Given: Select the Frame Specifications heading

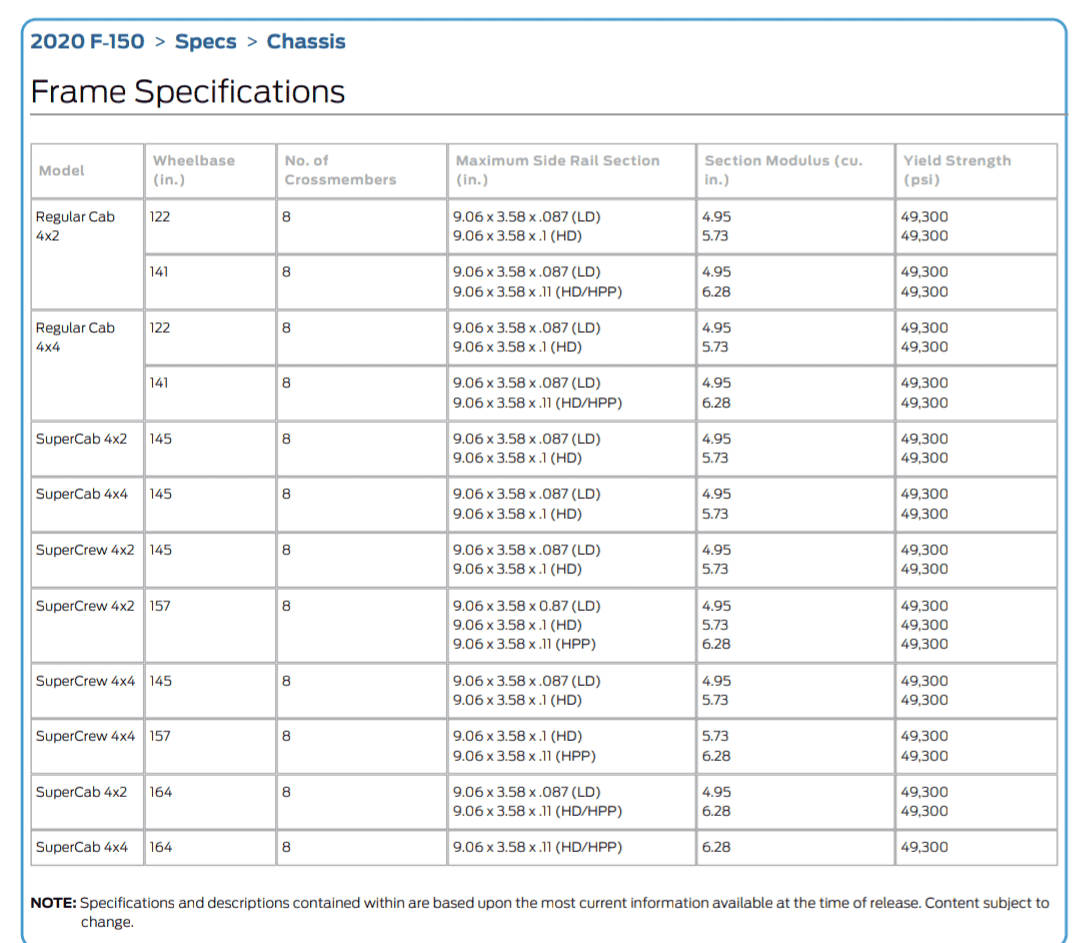Looking at the screenshot, I should pos(187,91).
